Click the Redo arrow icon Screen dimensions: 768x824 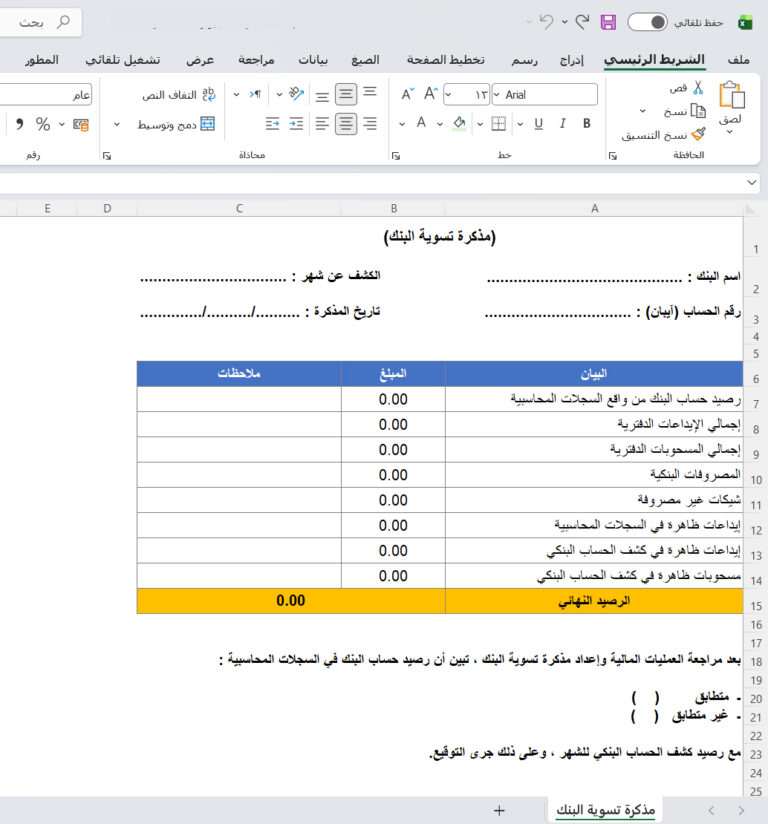[x=582, y=22]
